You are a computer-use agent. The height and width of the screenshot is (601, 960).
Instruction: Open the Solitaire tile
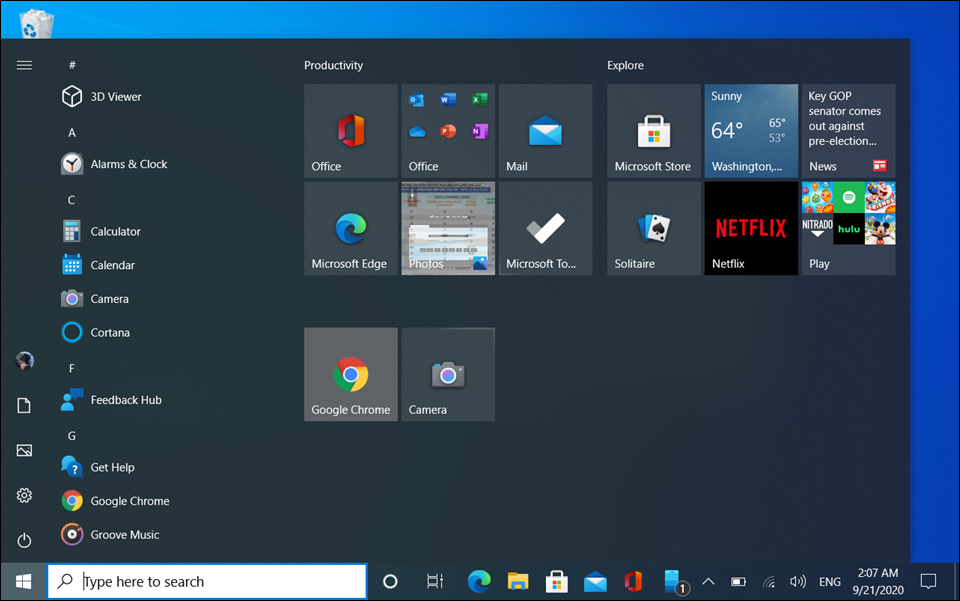pyautogui.click(x=653, y=228)
